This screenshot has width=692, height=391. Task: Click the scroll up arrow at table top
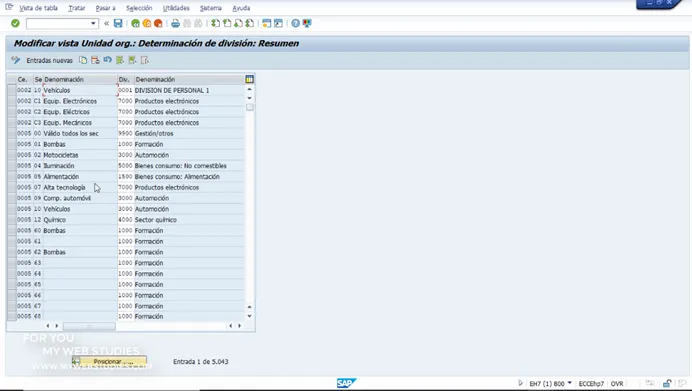pyautogui.click(x=249, y=89)
